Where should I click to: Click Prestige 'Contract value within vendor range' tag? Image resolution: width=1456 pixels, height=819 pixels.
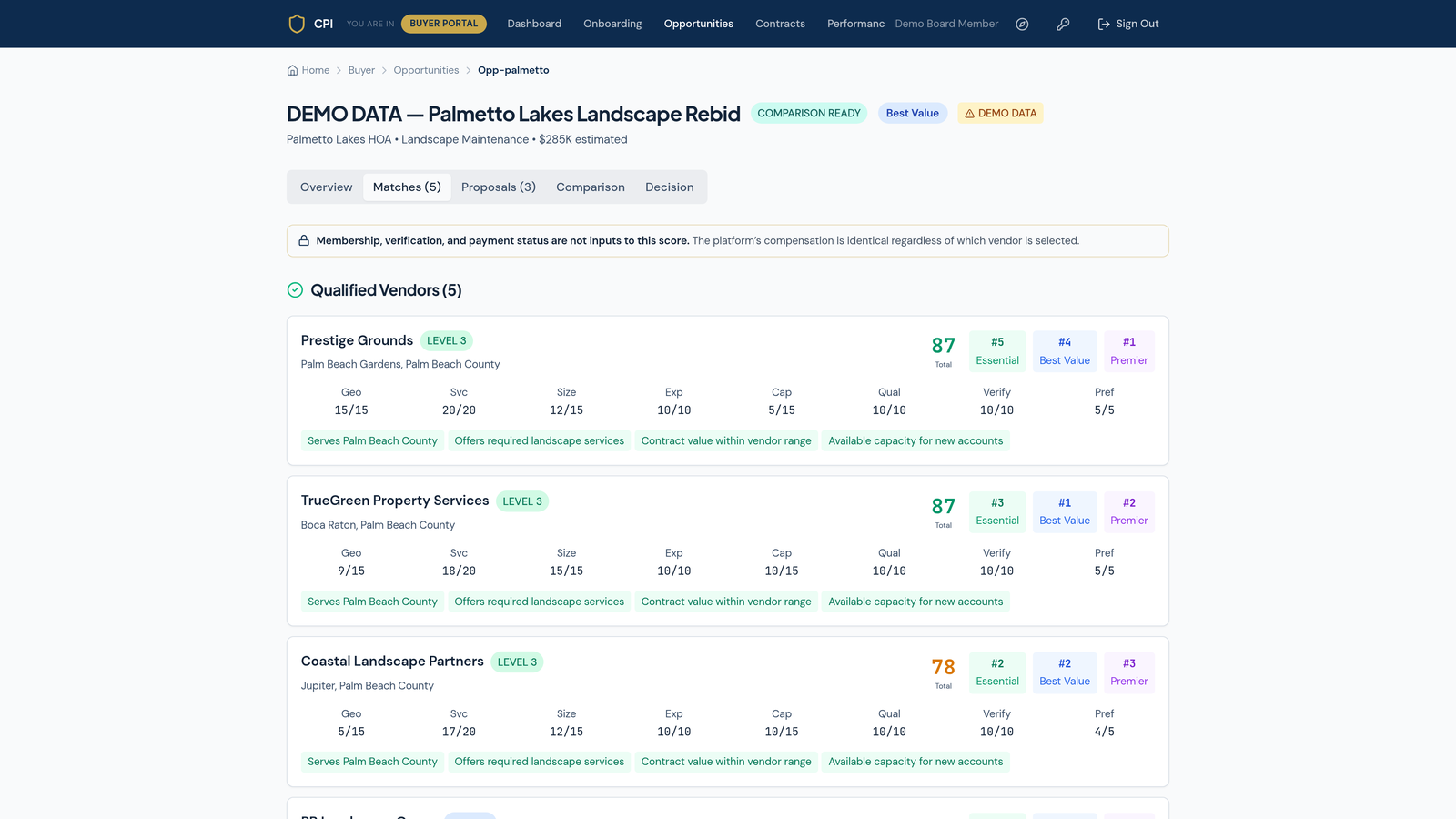point(726,441)
